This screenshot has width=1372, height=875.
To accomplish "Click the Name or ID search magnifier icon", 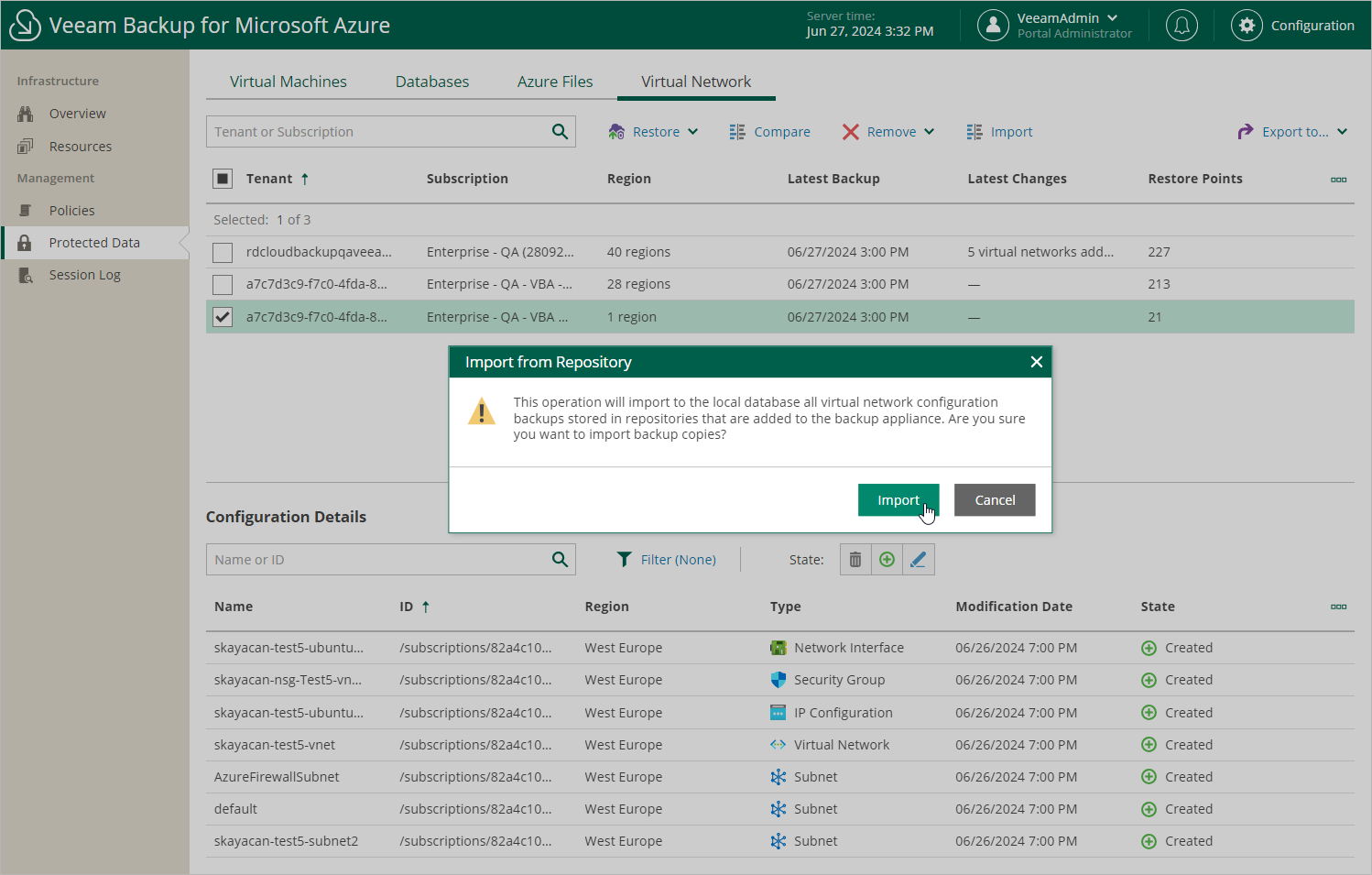I will [x=560, y=560].
